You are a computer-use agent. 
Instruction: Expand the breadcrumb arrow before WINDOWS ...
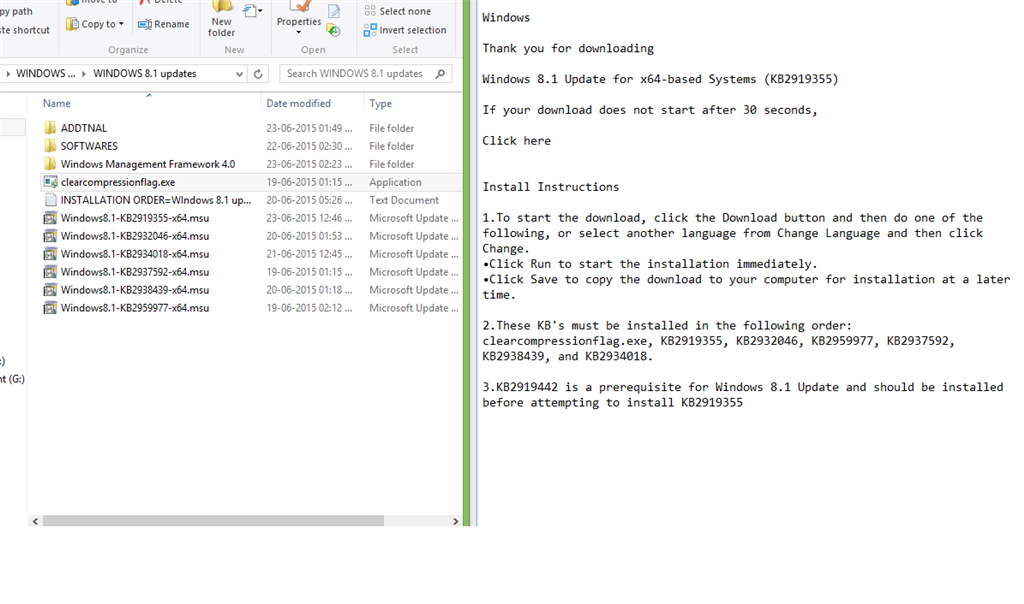click(8, 74)
